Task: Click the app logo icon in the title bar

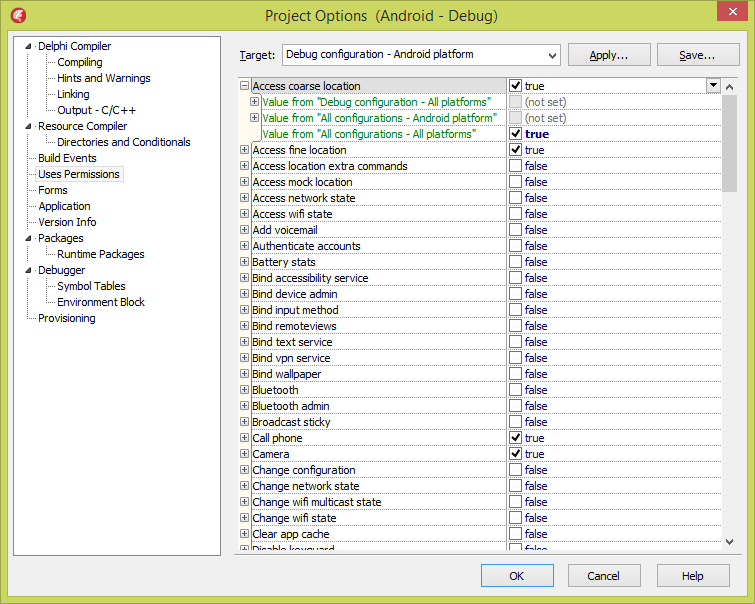Action: (18, 16)
